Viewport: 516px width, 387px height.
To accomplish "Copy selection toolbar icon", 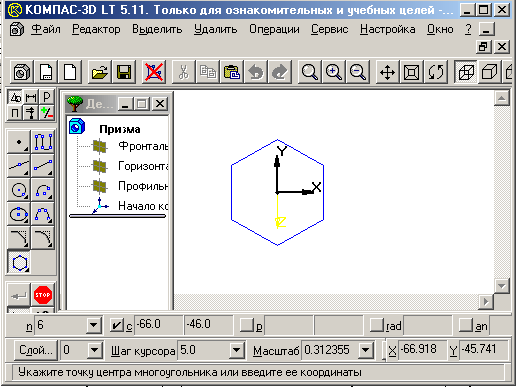I will tap(207, 72).
